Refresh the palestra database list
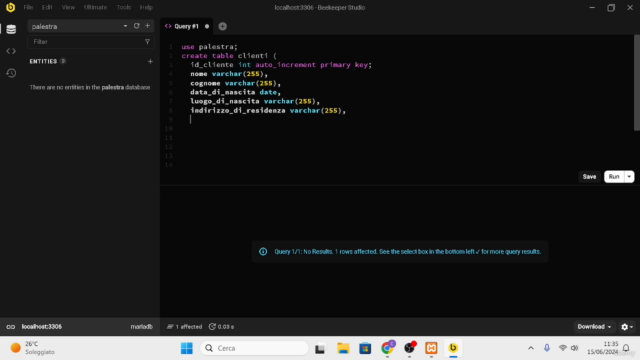Screen dimensions: 640x360 click(136, 26)
